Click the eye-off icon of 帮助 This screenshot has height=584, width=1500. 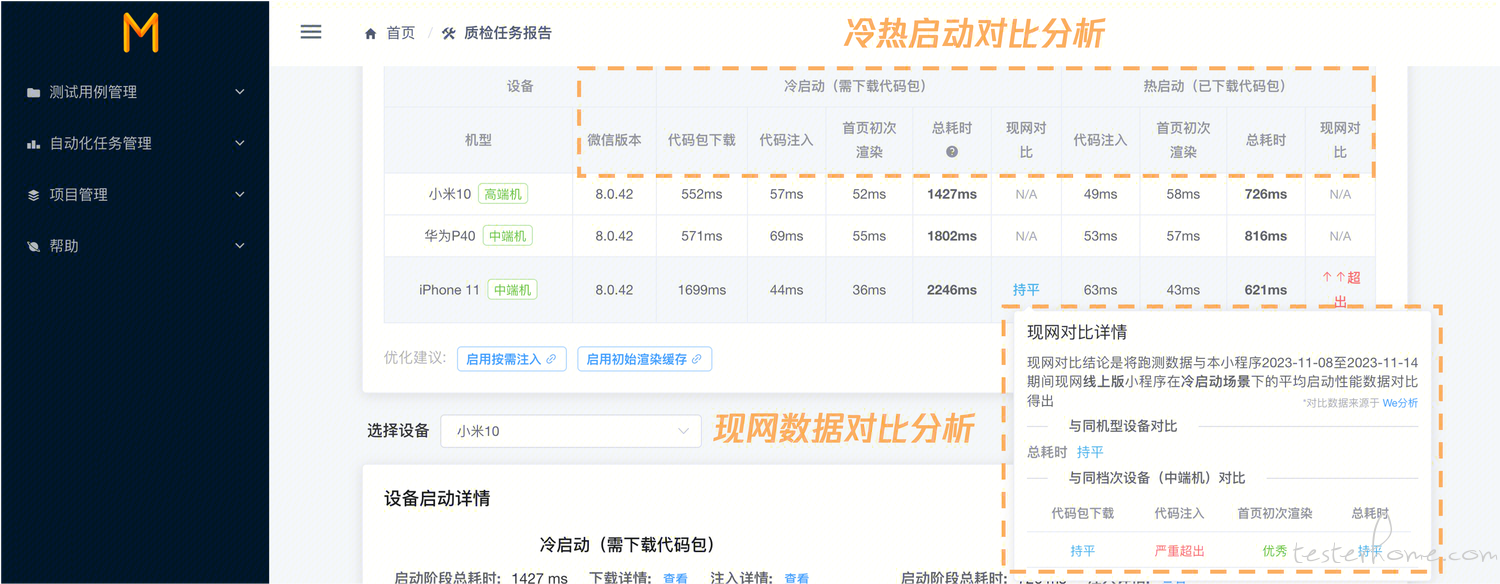pyautogui.click(x=34, y=246)
